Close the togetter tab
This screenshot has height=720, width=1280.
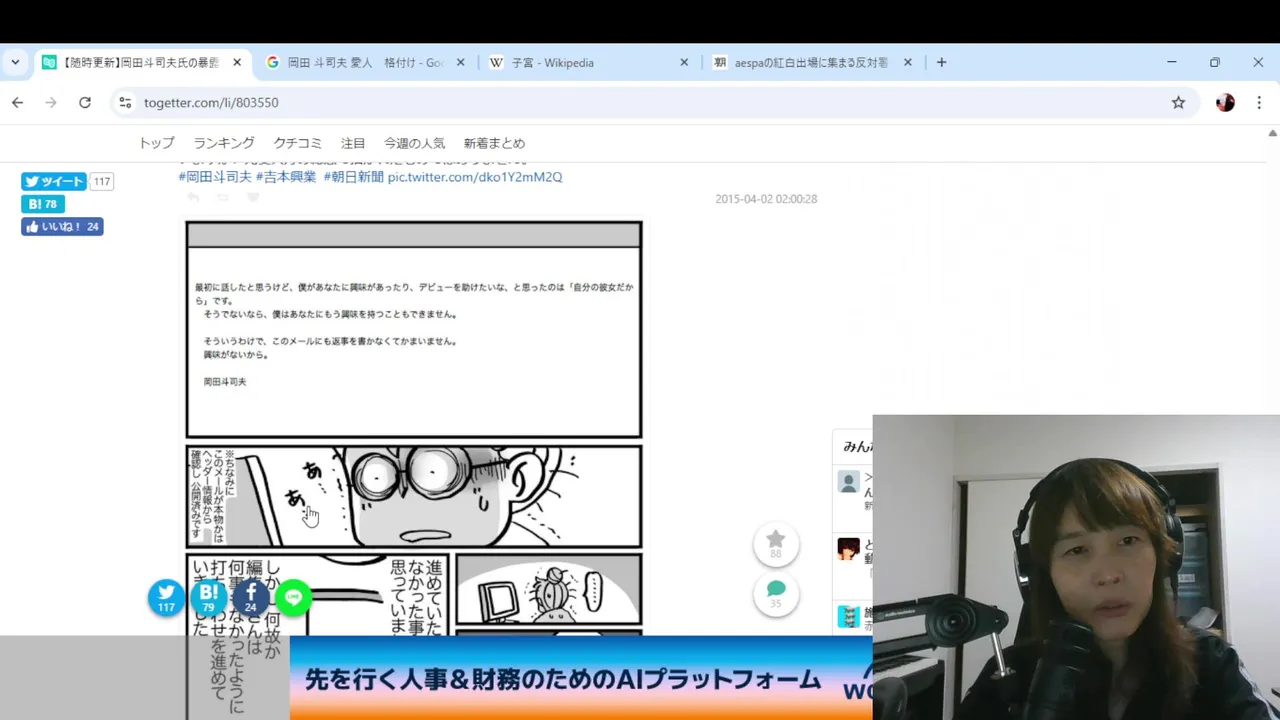237,62
